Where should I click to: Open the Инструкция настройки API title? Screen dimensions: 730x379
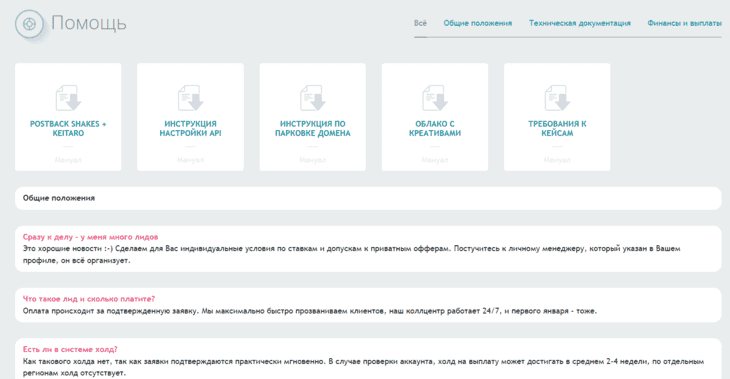(x=190, y=129)
